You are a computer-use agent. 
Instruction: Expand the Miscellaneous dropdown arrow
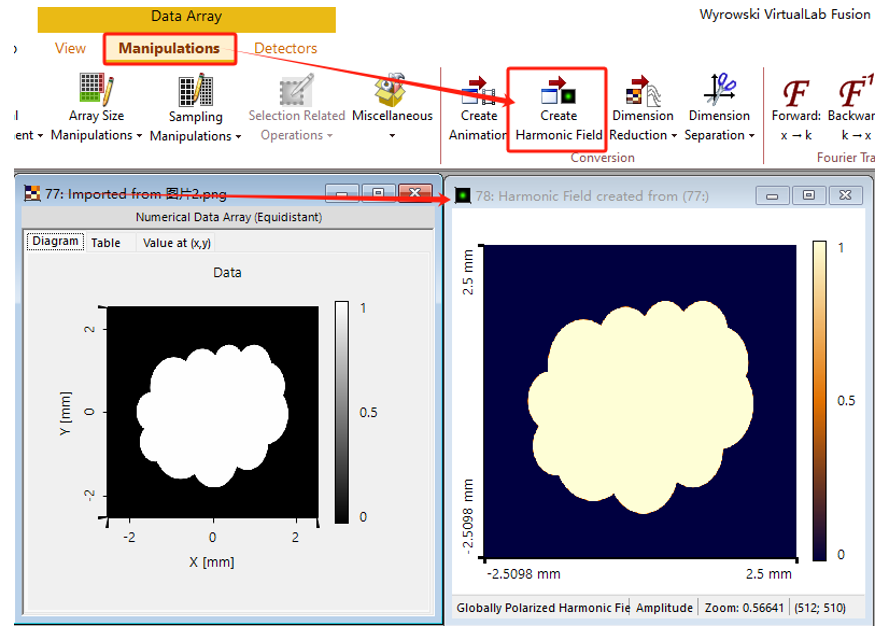(x=392, y=135)
